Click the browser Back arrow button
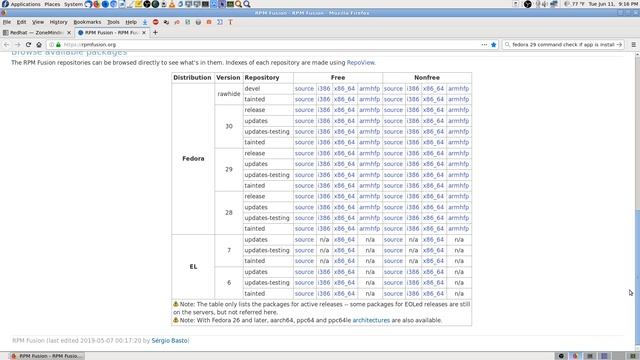Image resolution: width=640 pixels, height=360 pixels. [x=7, y=44]
